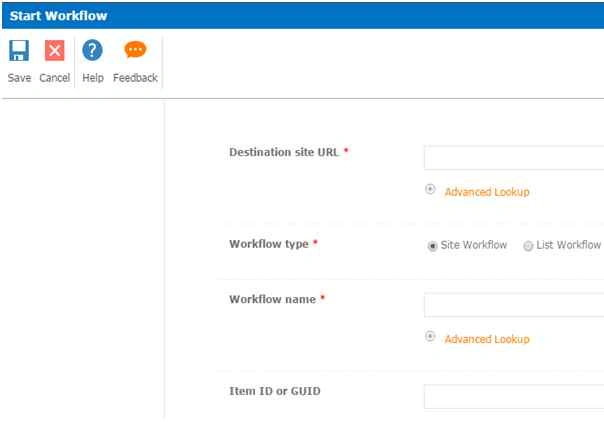Select the List Workflow radio button
The height and width of the screenshot is (422, 604).
[x=528, y=246]
